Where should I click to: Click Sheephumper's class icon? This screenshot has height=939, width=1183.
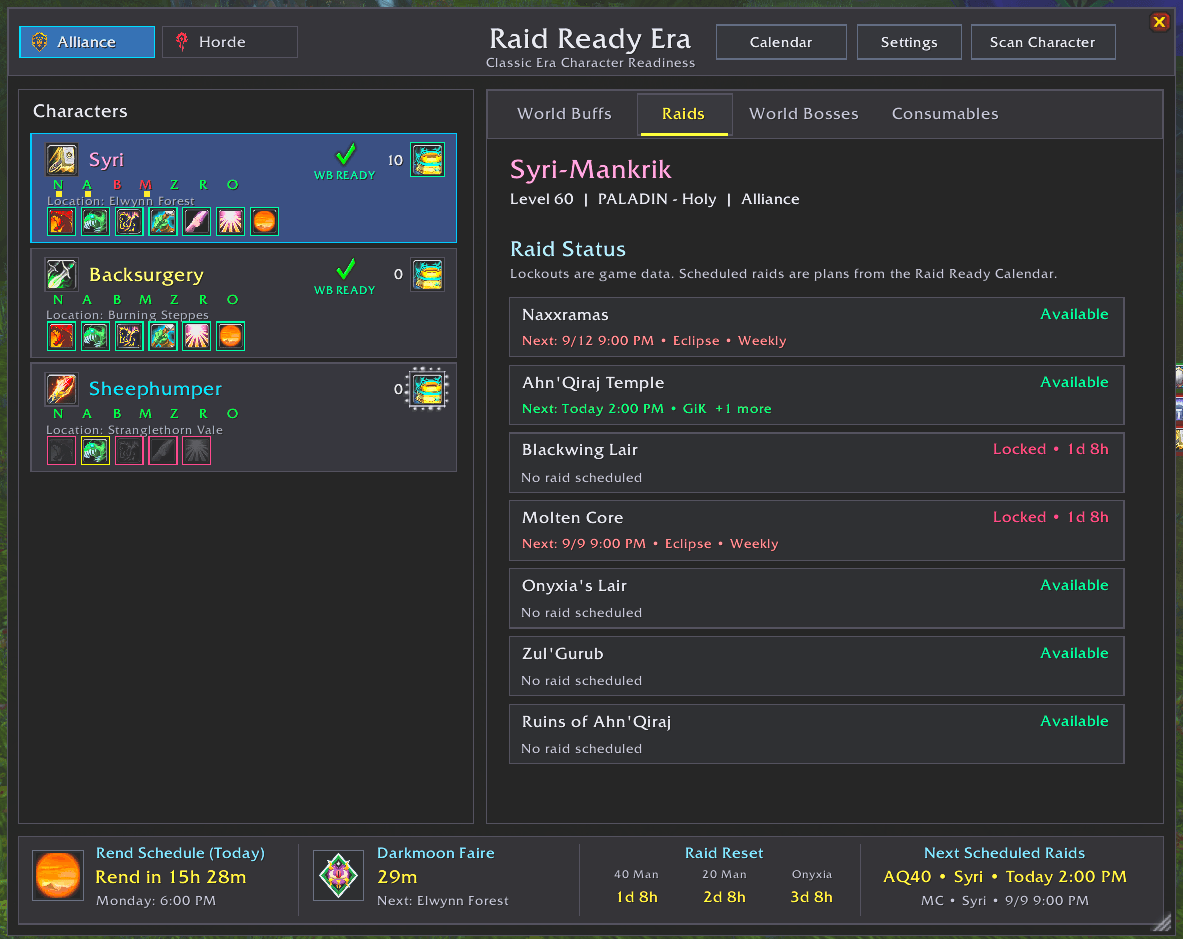(61, 389)
